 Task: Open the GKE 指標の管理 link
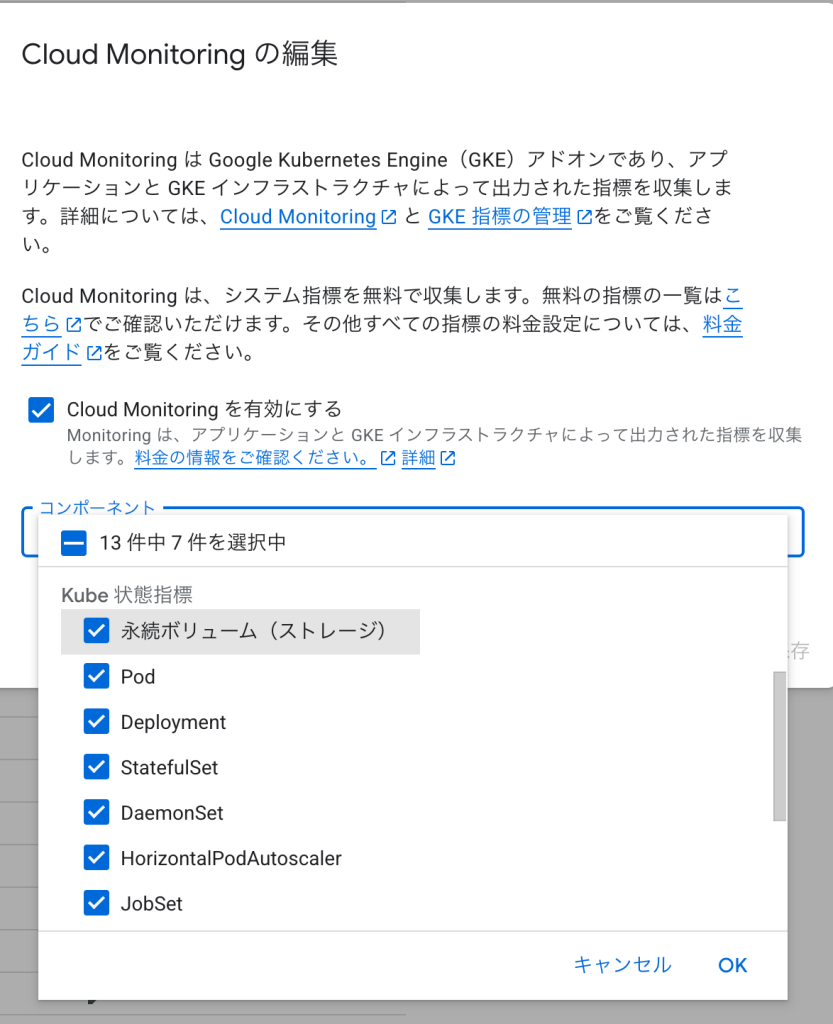(x=500, y=217)
